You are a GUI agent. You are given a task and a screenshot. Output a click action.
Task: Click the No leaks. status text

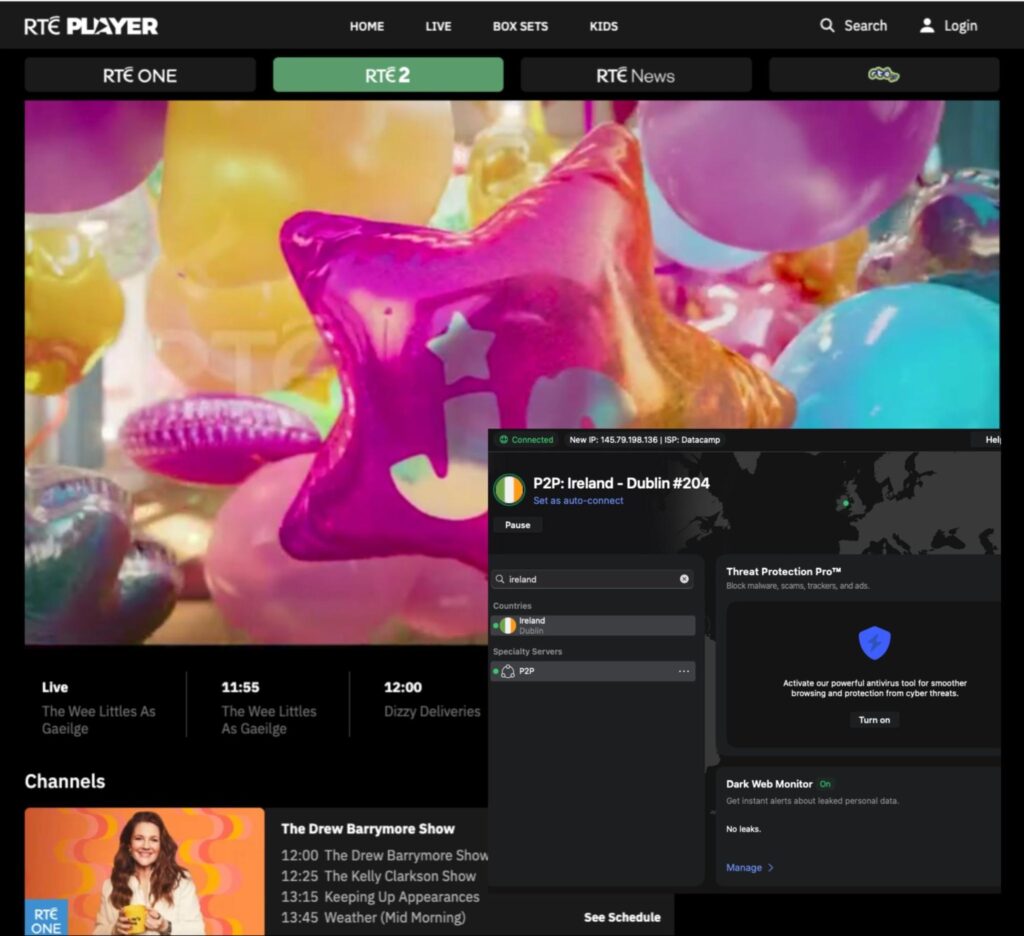pyautogui.click(x=743, y=829)
